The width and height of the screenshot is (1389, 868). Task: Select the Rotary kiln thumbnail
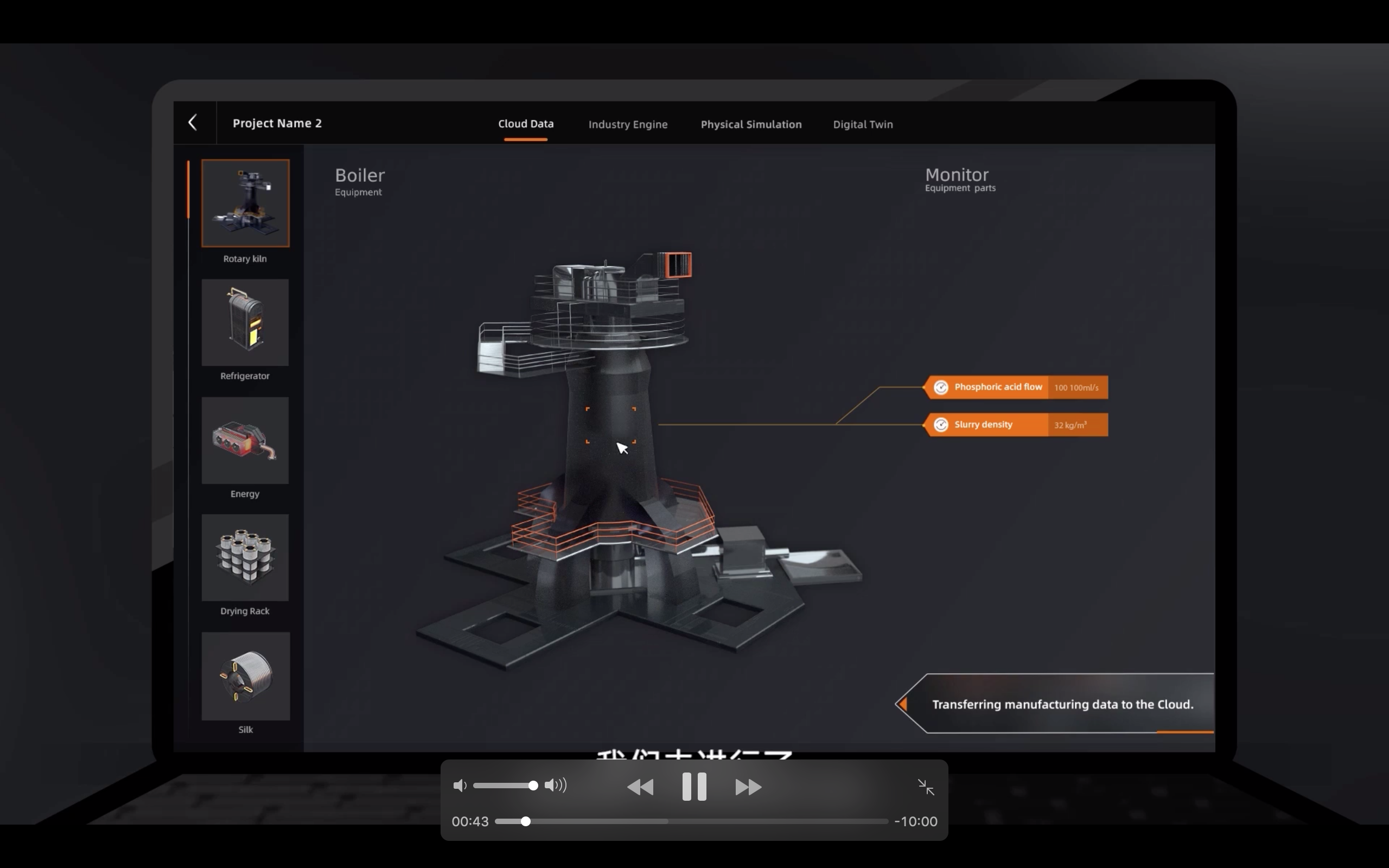[x=245, y=203]
